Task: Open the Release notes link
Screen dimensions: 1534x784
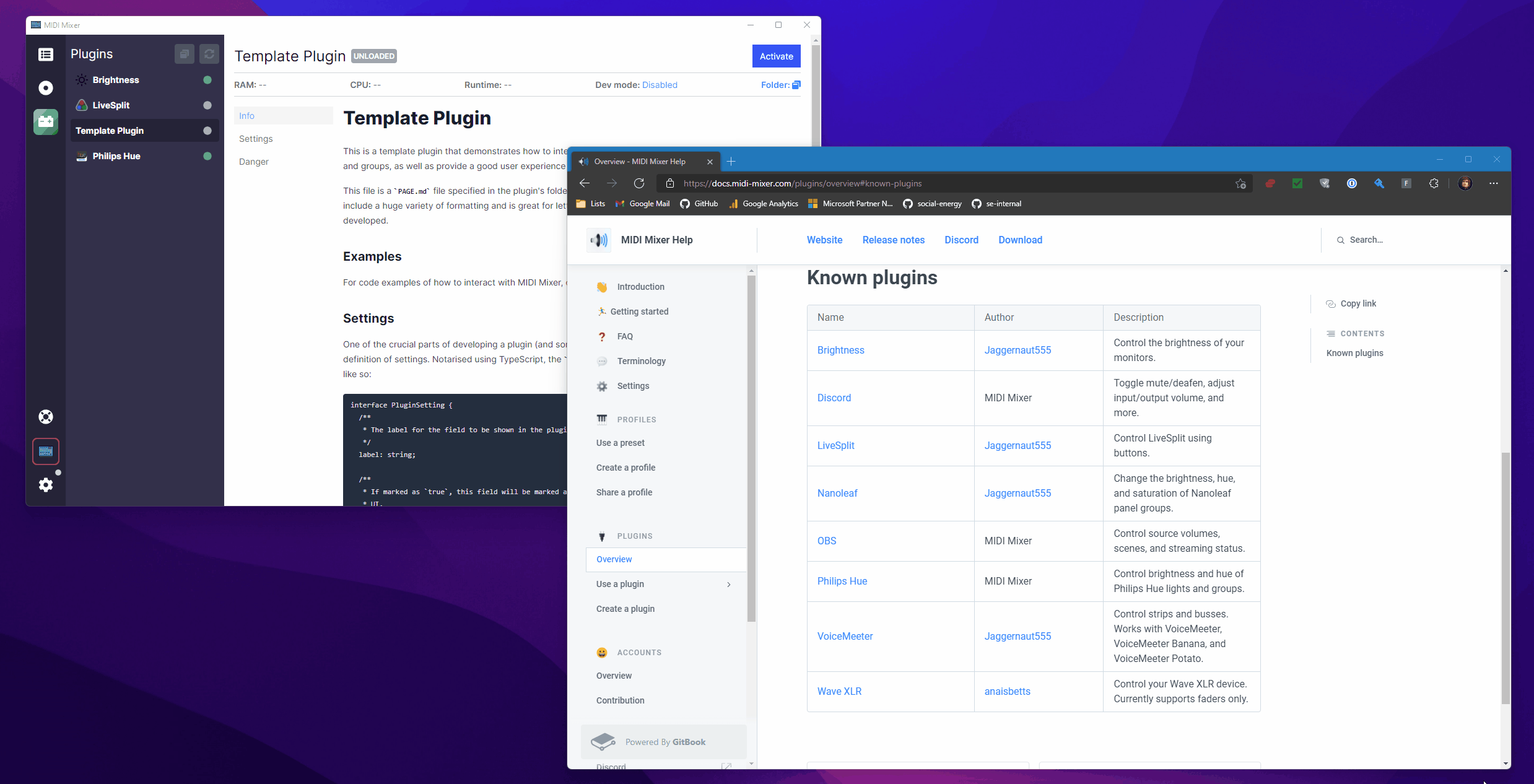Action: [x=893, y=240]
